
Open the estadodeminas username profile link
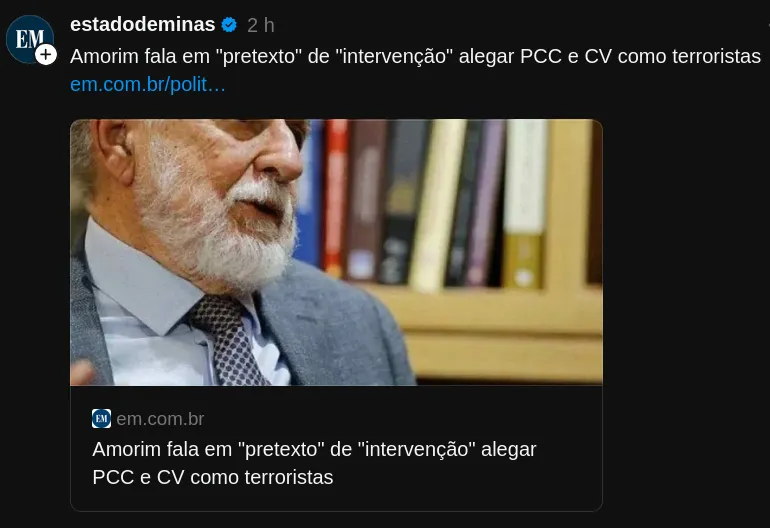[142, 25]
